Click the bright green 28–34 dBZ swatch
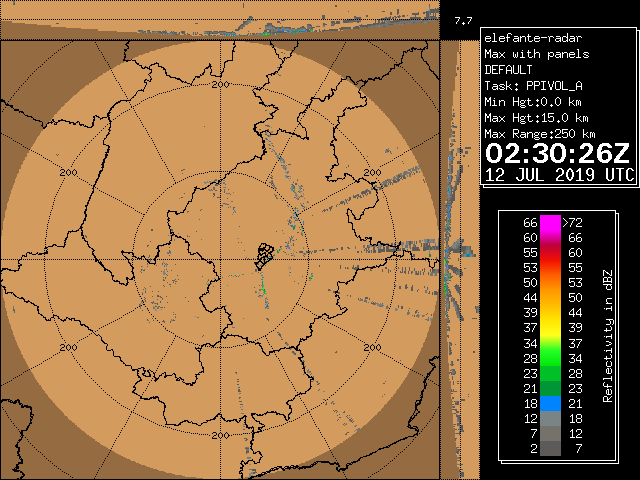The height and width of the screenshot is (480, 640). 550,357
